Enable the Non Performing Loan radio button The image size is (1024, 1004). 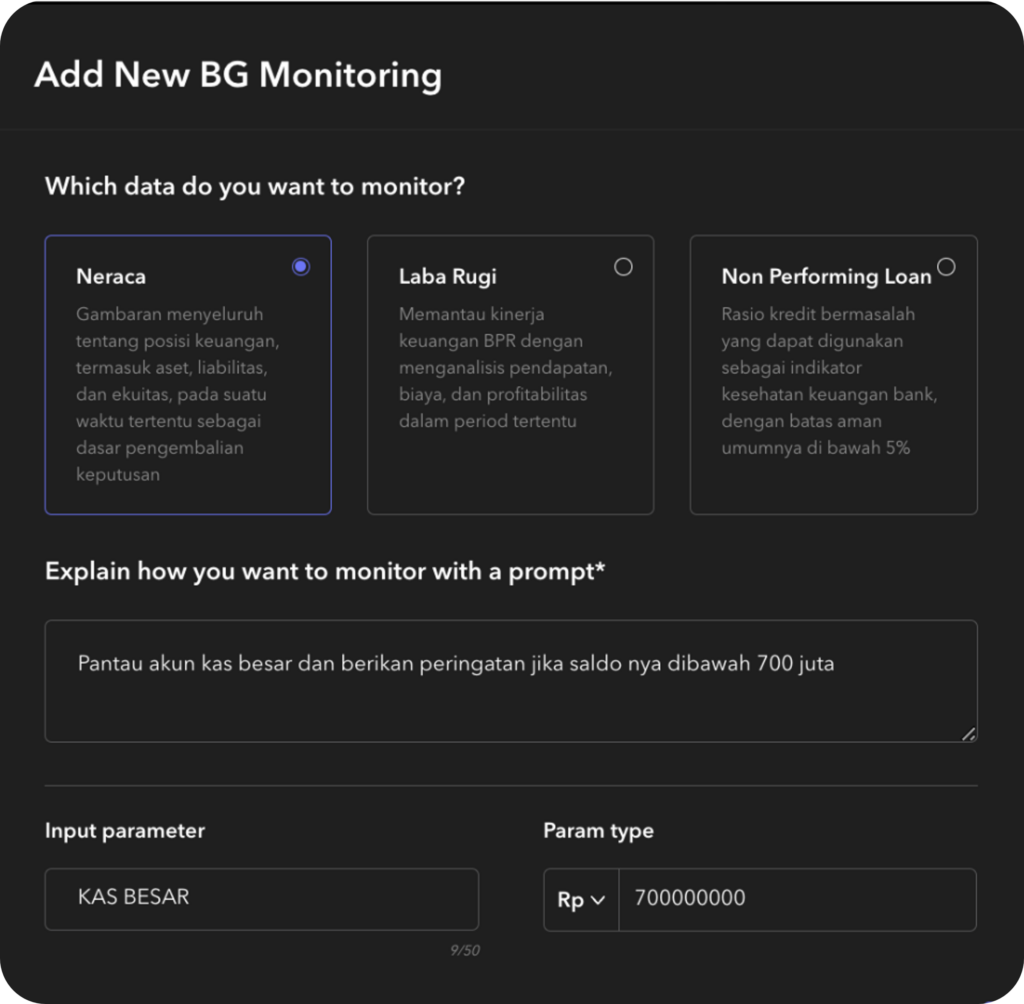pos(946,267)
